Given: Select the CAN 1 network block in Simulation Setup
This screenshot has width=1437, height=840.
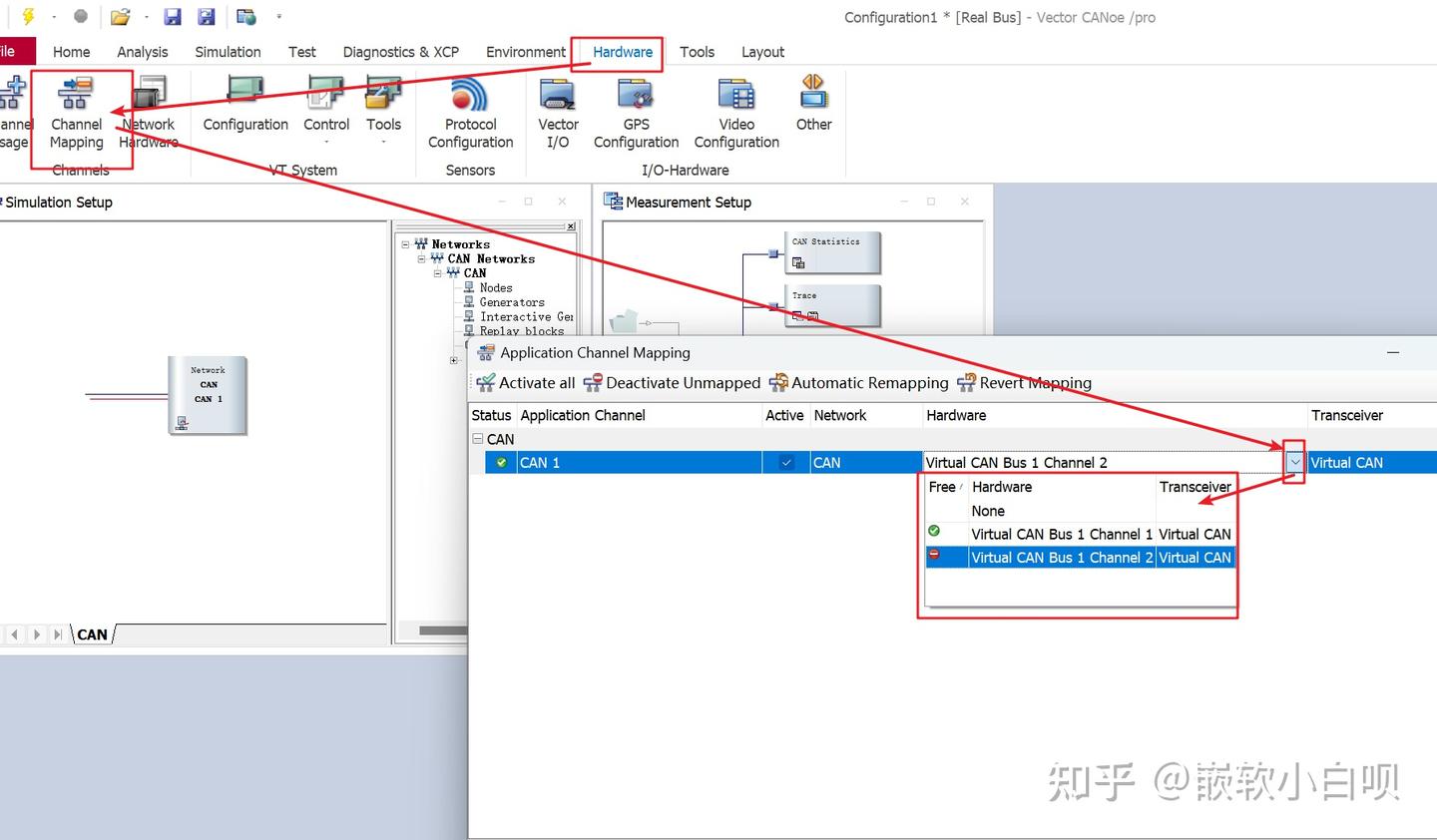Looking at the screenshot, I should pos(208,395).
